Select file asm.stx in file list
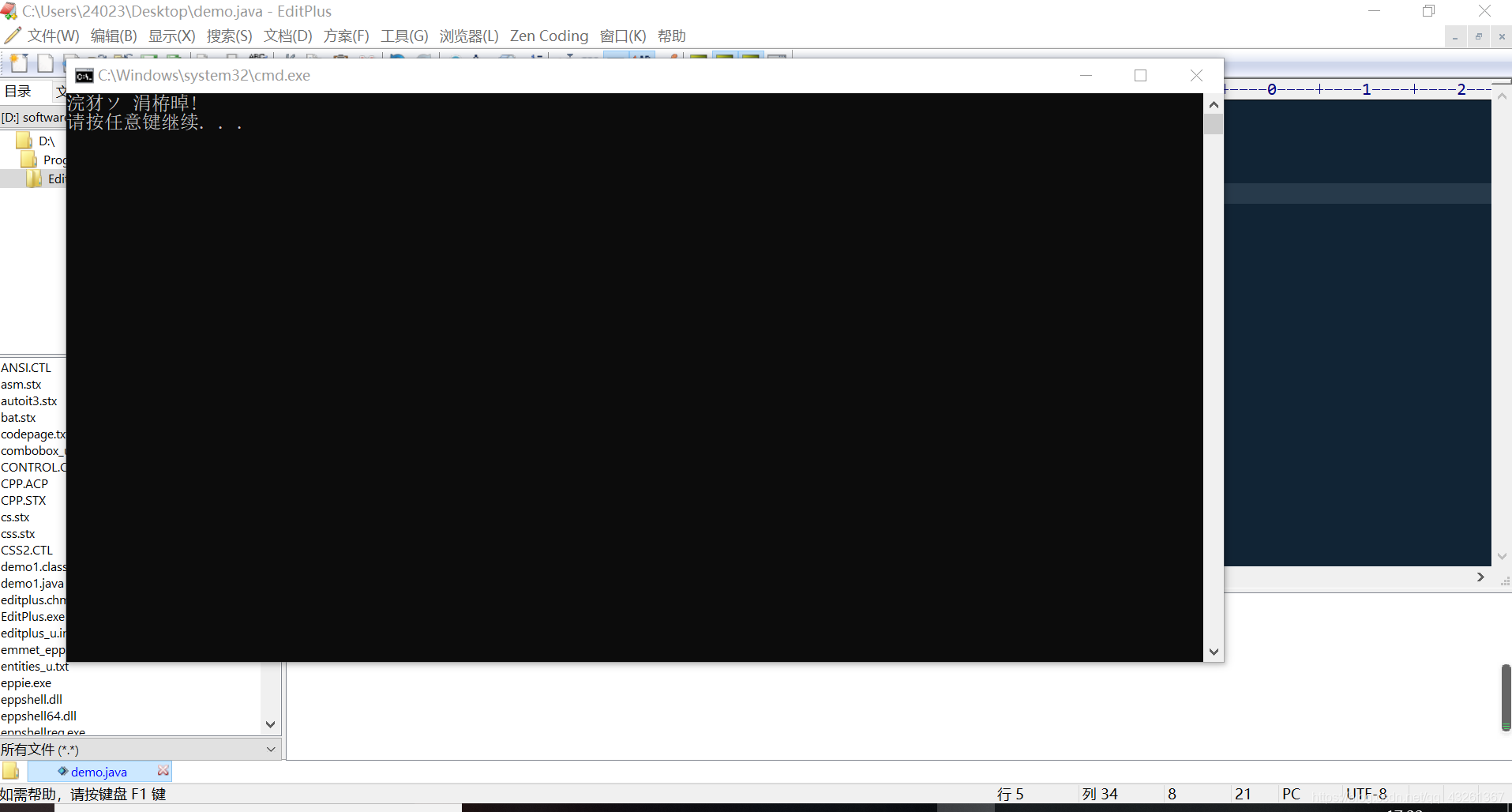Screen dimensions: 1512x812 (21, 384)
